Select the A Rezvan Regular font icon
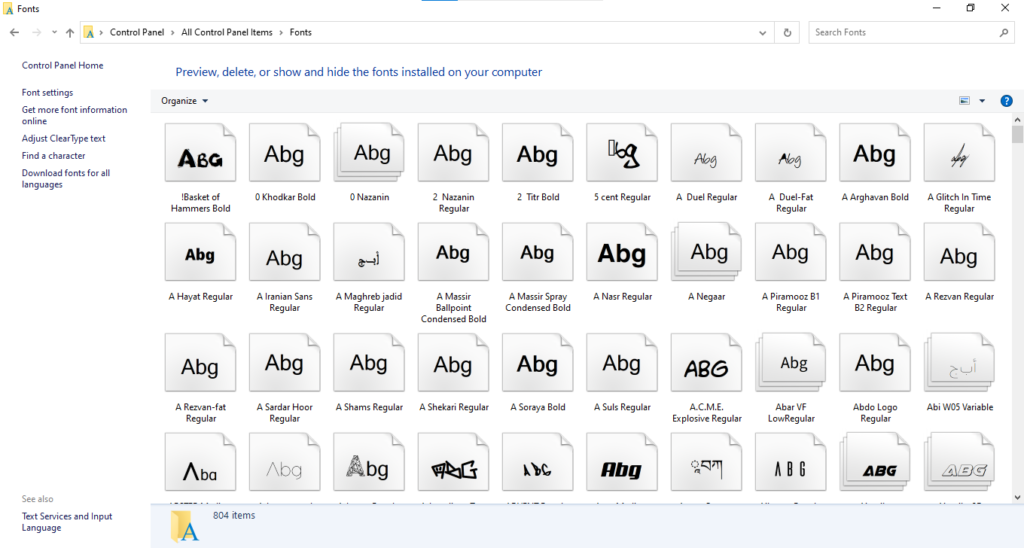The image size is (1024, 548). point(959,253)
